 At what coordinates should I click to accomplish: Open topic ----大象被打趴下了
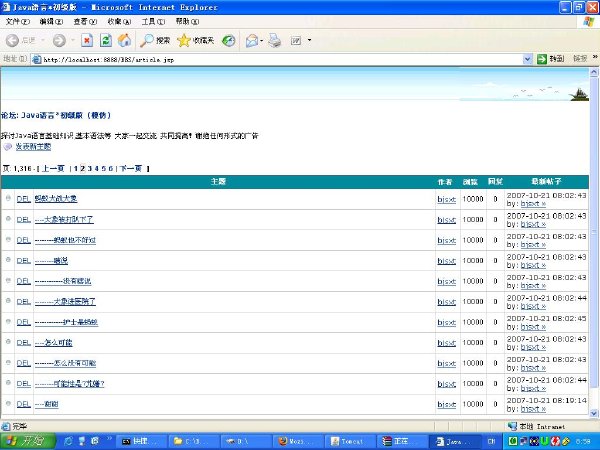pyautogui.click(x=64, y=219)
